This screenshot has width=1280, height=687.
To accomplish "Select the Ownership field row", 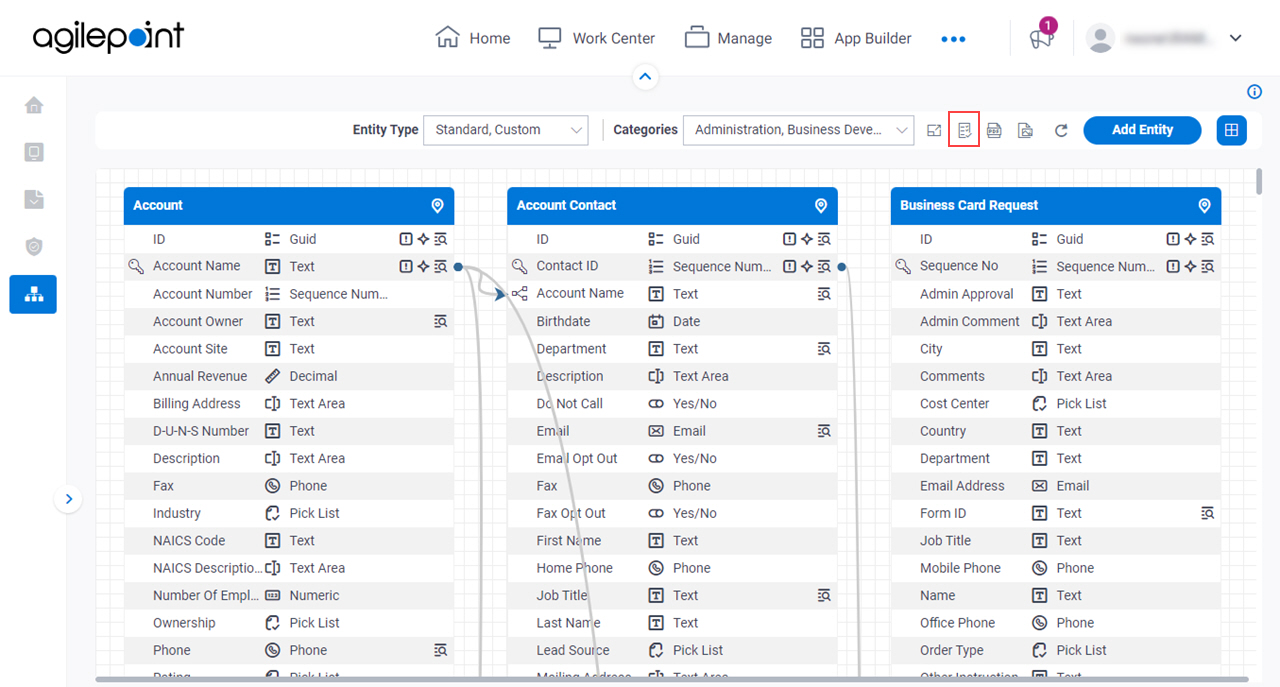I will (289, 623).
